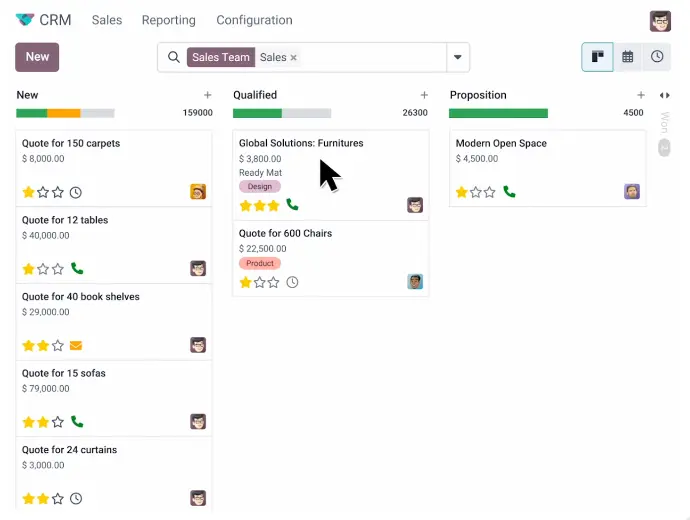
Task: Toggle third star on Modern Open Space
Action: tap(490, 192)
